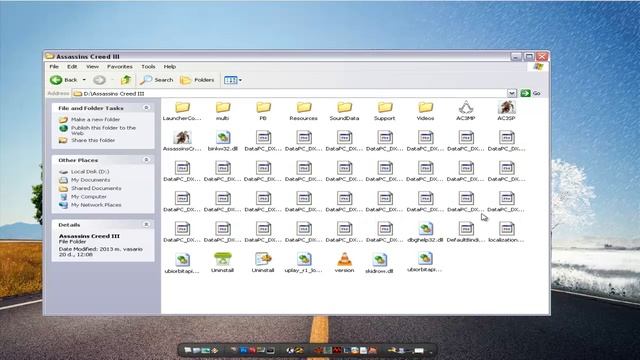Viewport: 640px width, 360px height.
Task: Expand the Address bar dropdown
Action: [511, 93]
